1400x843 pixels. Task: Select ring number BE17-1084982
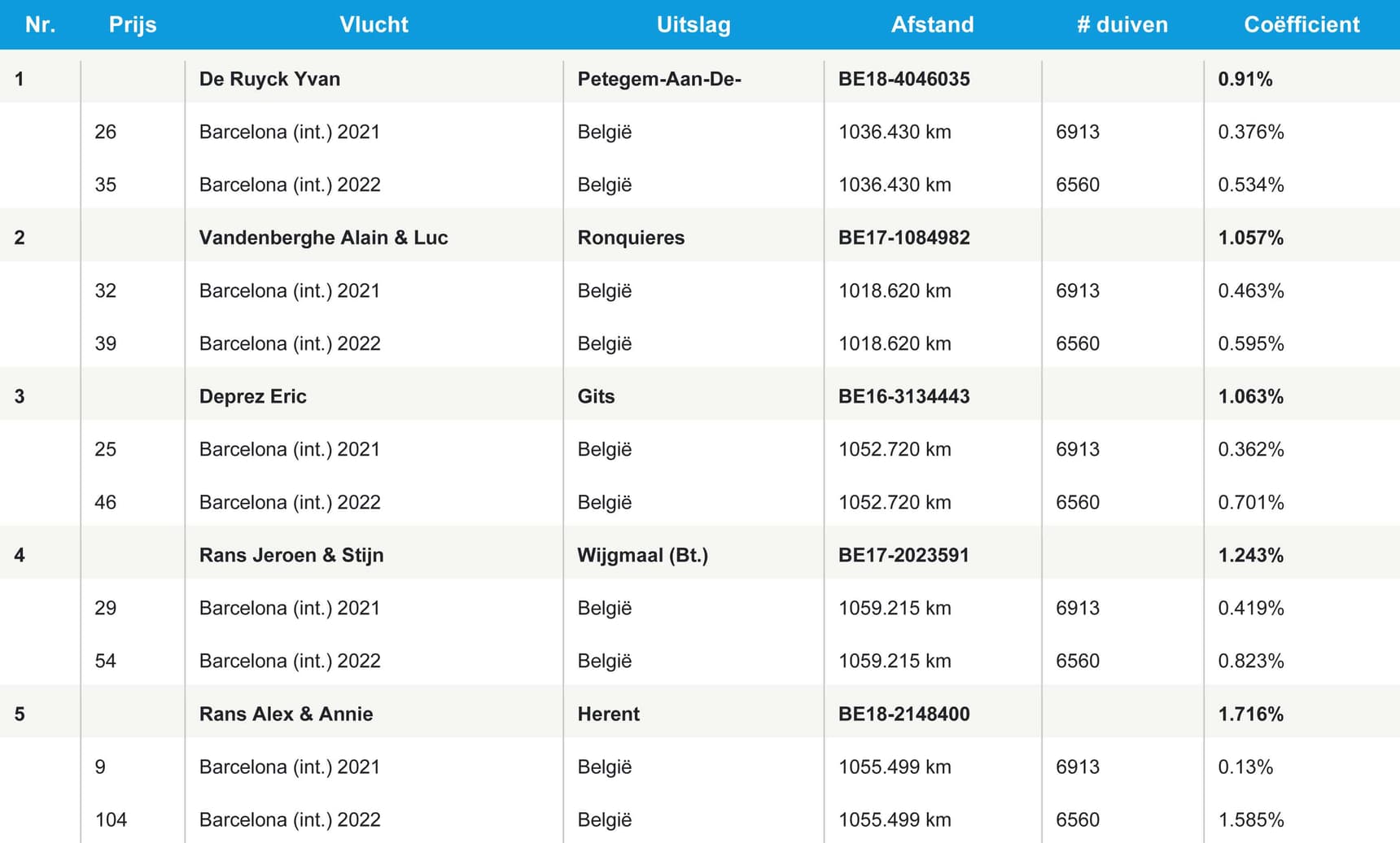click(903, 238)
